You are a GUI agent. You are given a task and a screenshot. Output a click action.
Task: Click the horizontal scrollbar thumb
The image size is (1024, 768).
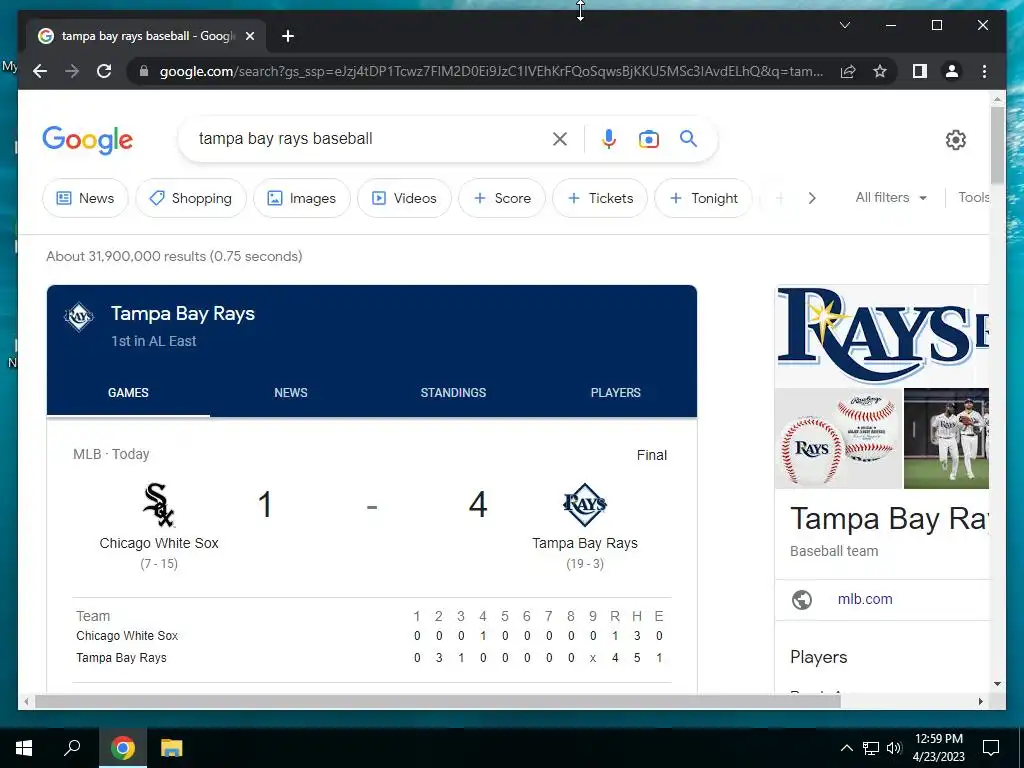coord(438,701)
